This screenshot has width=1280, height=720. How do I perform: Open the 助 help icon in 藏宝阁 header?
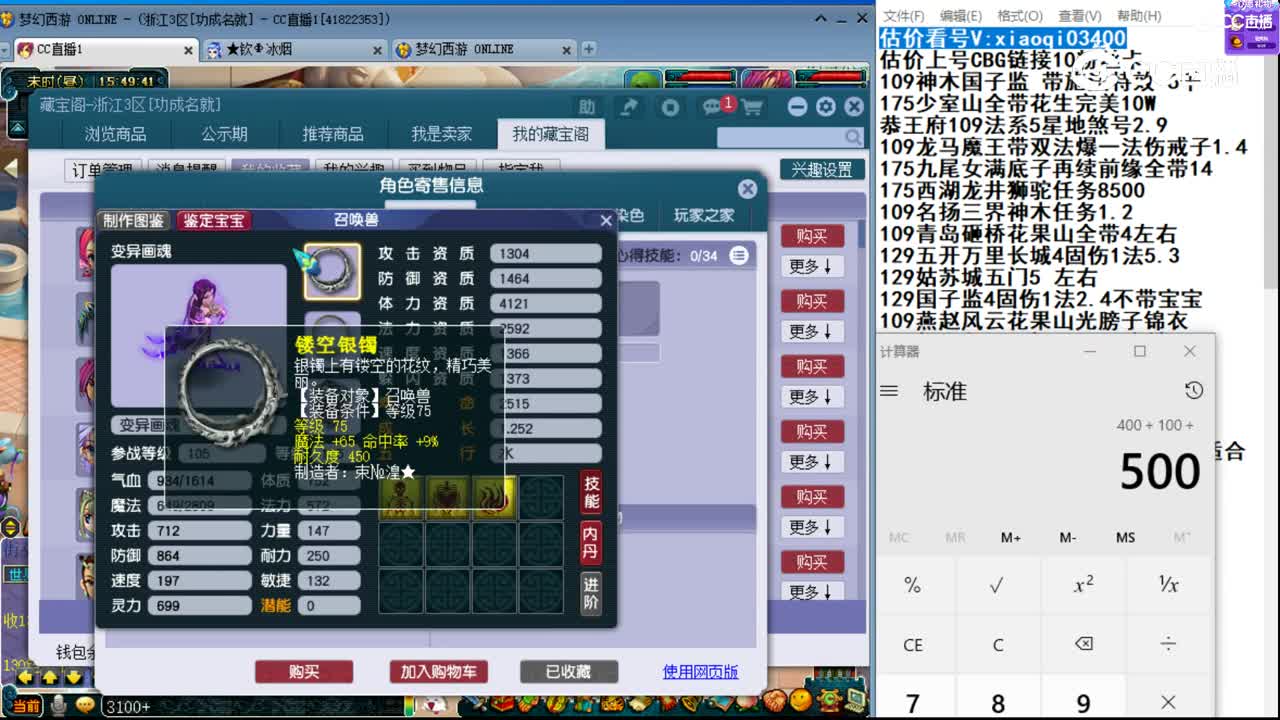coord(587,107)
